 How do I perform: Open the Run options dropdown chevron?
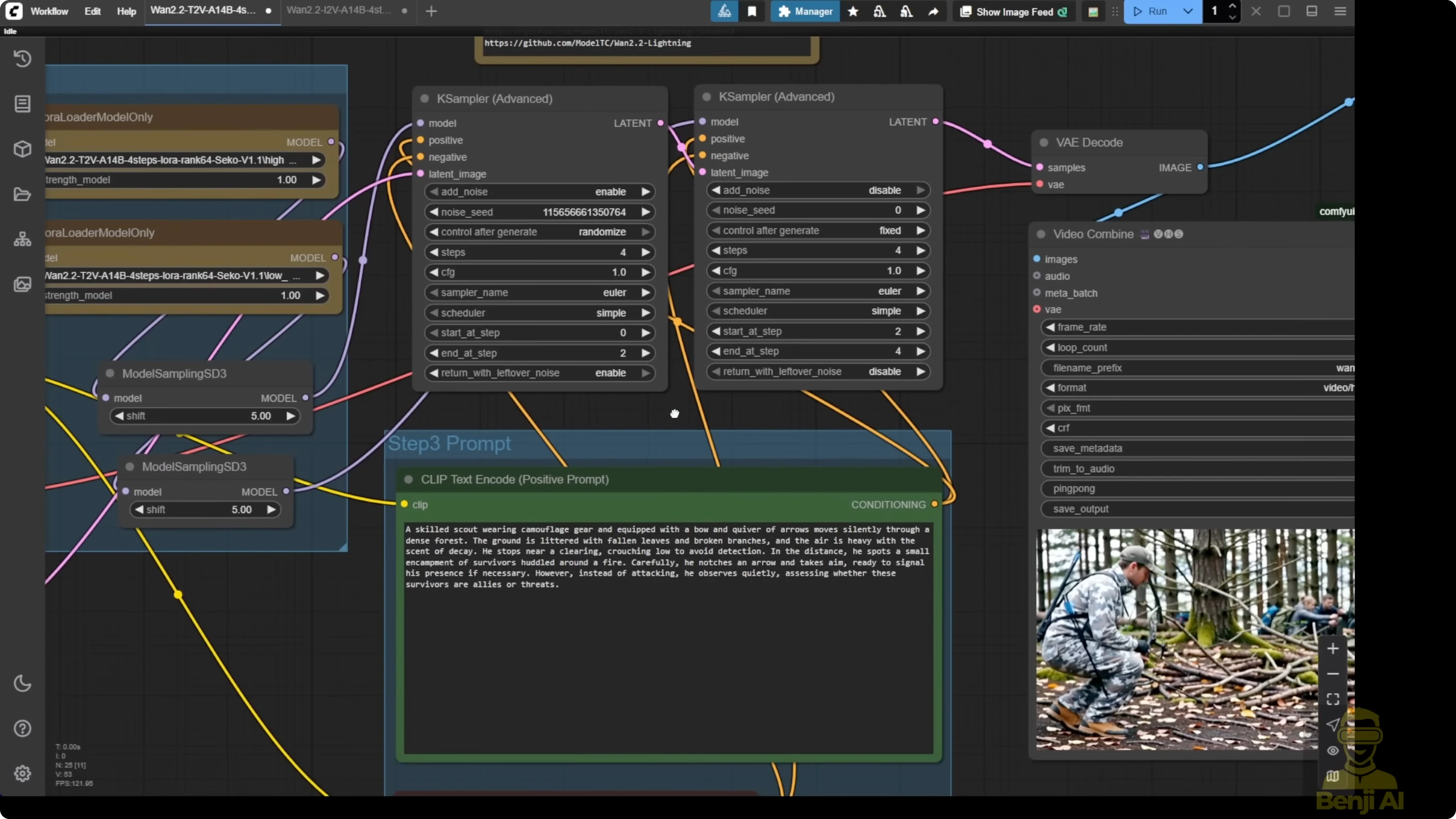click(x=1187, y=11)
